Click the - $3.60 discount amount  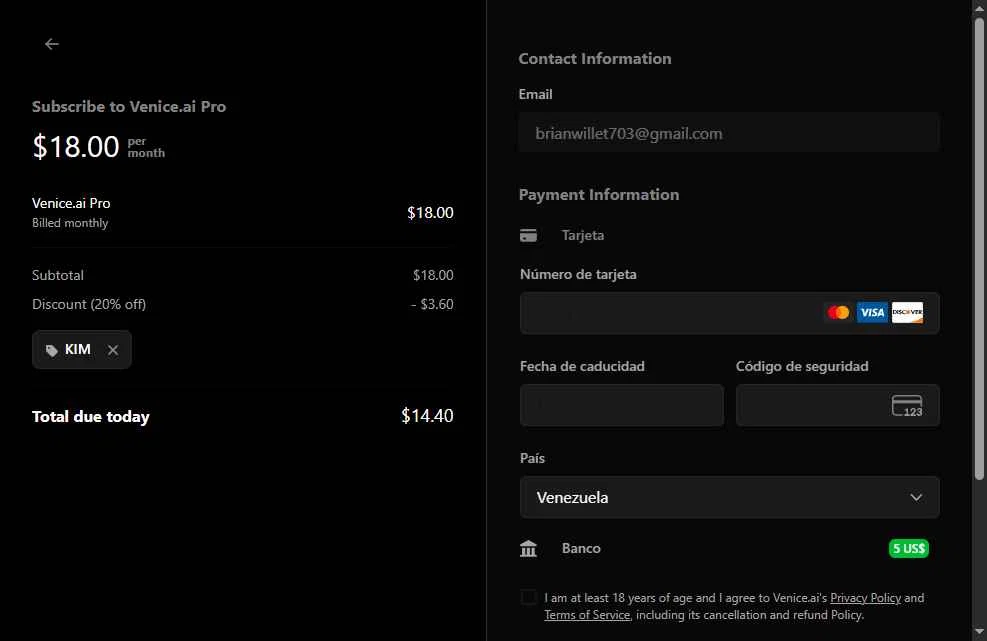tap(432, 304)
